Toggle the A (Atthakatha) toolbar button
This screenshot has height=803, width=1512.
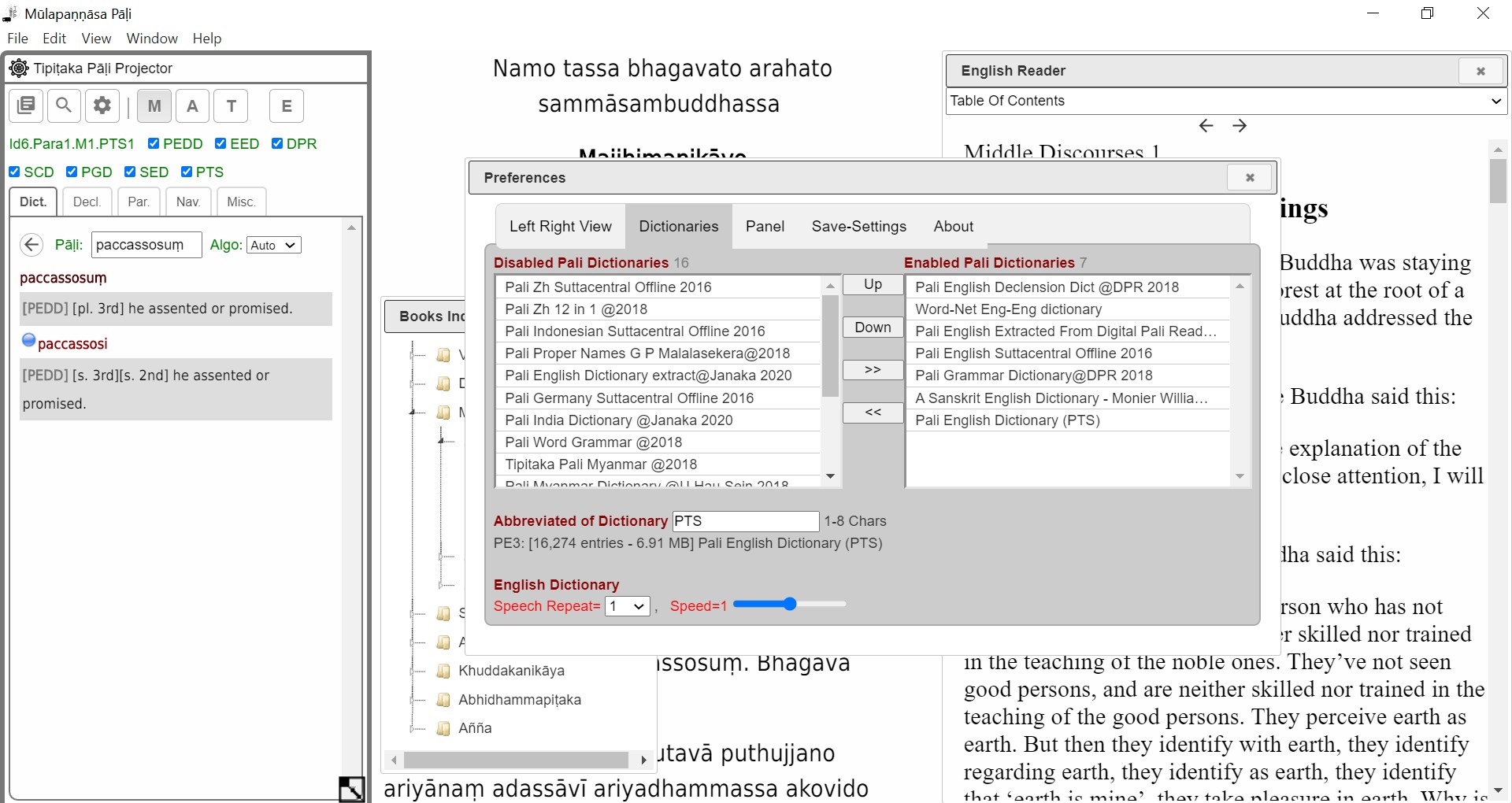click(x=192, y=105)
